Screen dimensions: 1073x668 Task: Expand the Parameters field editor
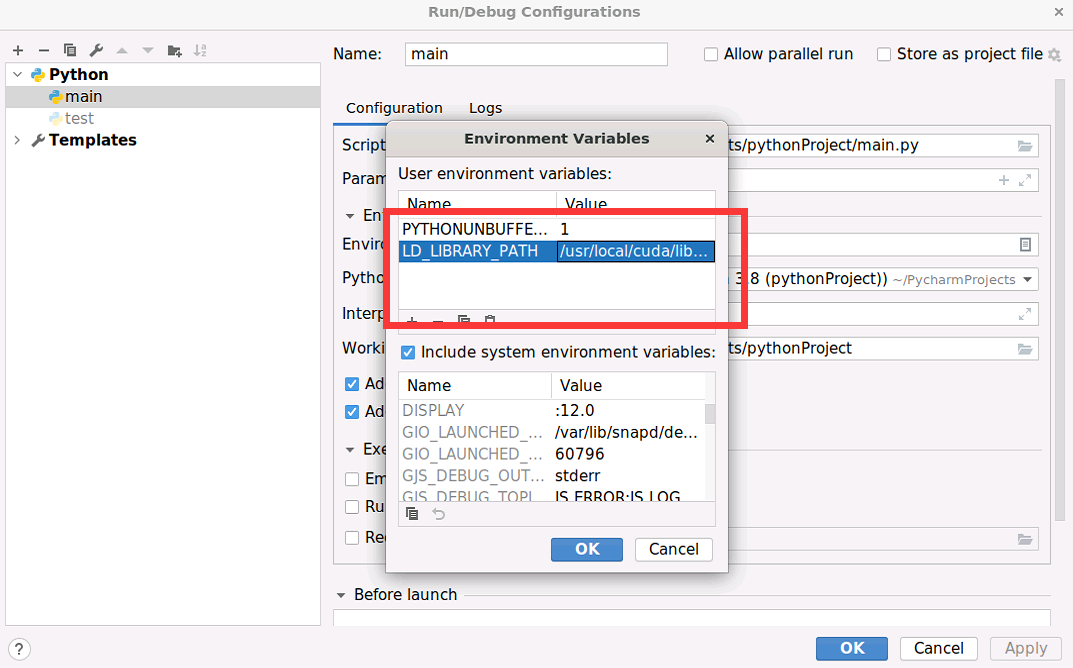(1024, 180)
